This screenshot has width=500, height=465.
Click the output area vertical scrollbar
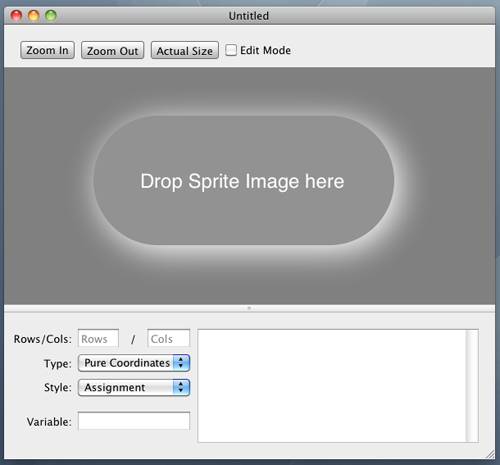click(x=472, y=386)
